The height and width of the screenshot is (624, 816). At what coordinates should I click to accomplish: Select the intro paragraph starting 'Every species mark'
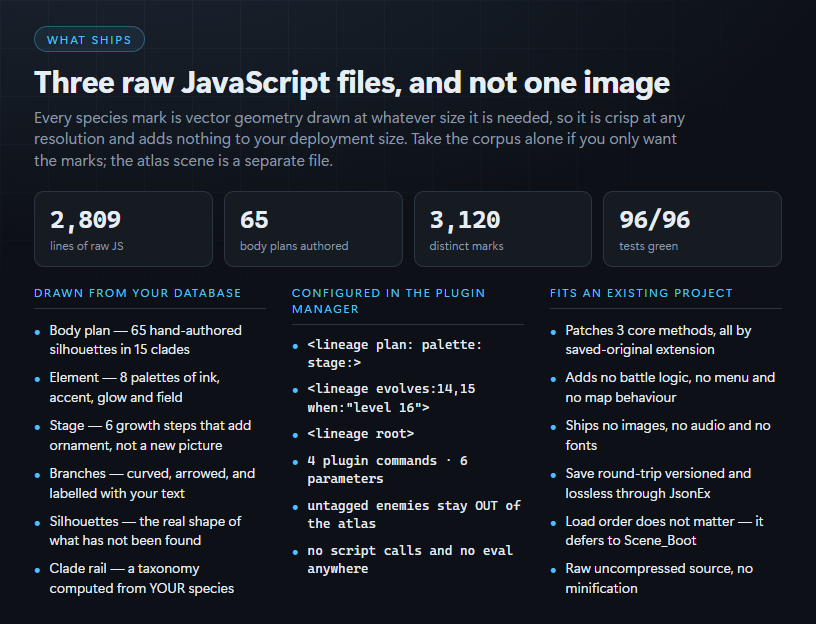[x=359, y=139]
